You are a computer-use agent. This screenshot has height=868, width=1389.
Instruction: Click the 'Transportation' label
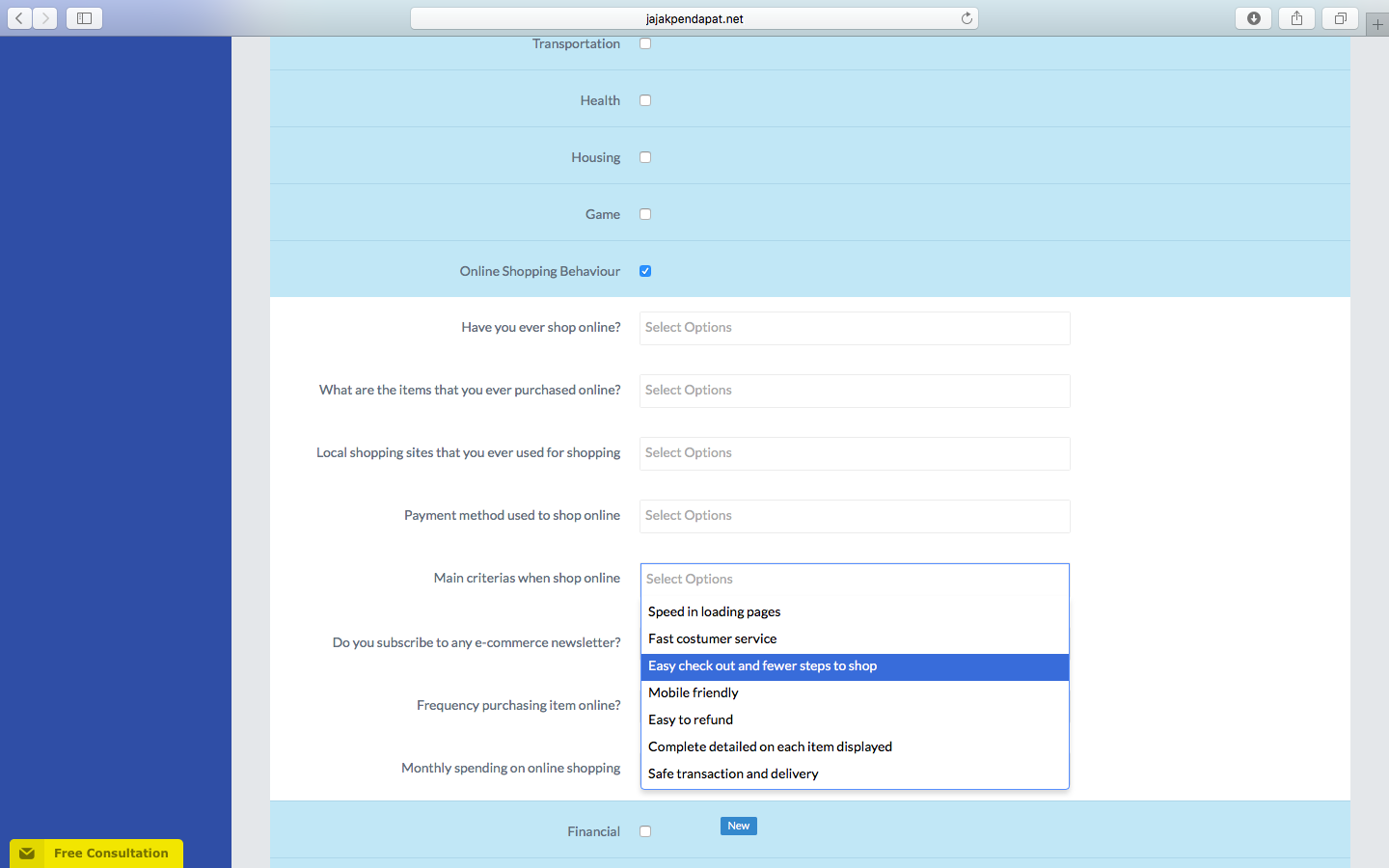point(576,43)
